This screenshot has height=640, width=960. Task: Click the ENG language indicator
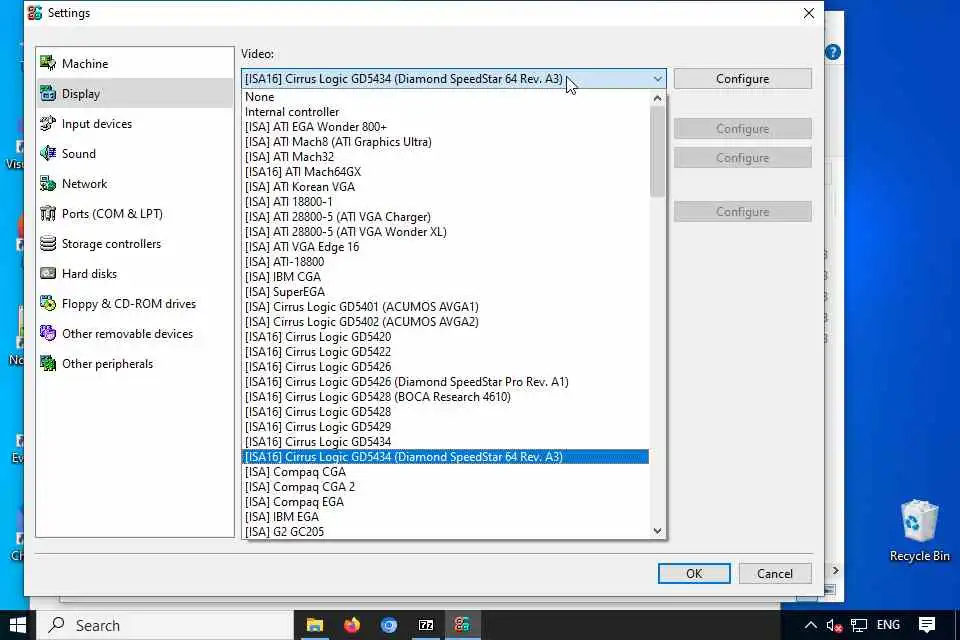tap(888, 625)
